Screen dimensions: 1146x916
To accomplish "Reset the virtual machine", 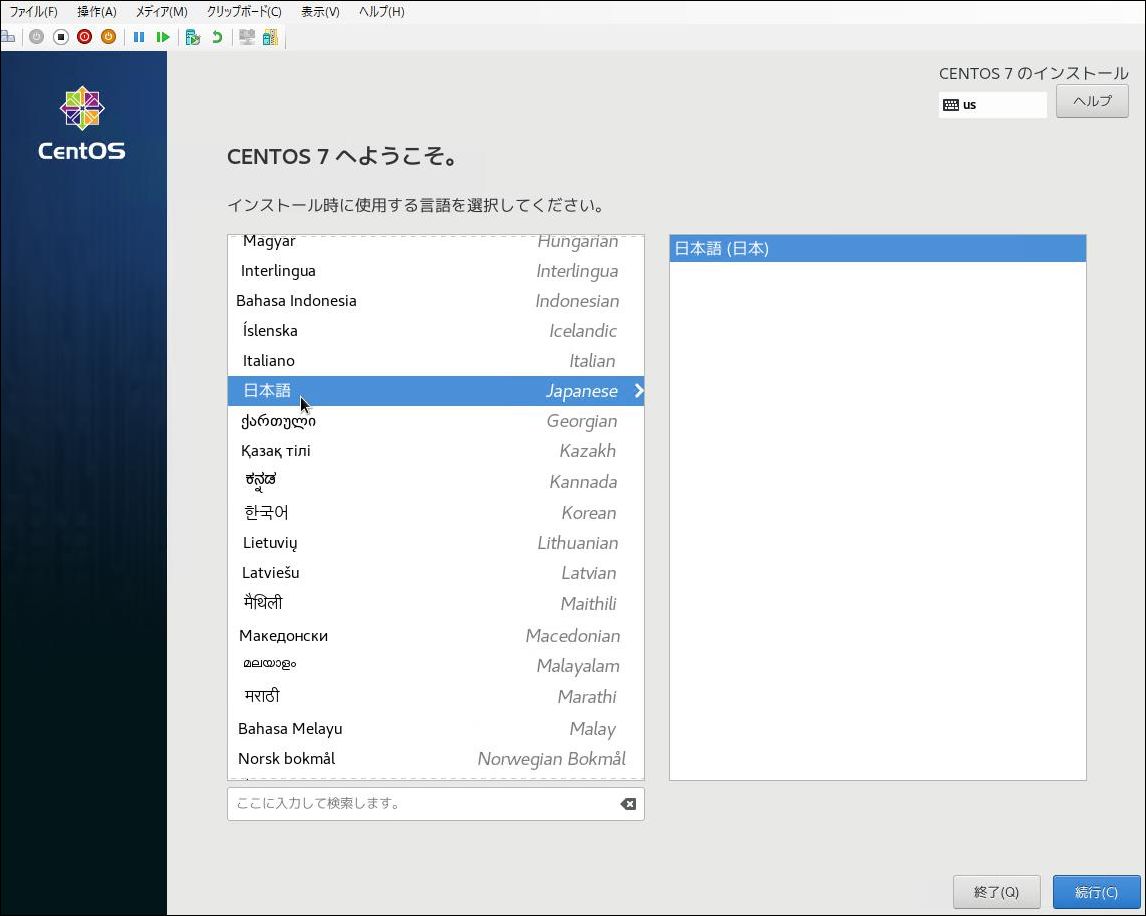I will coord(162,36).
